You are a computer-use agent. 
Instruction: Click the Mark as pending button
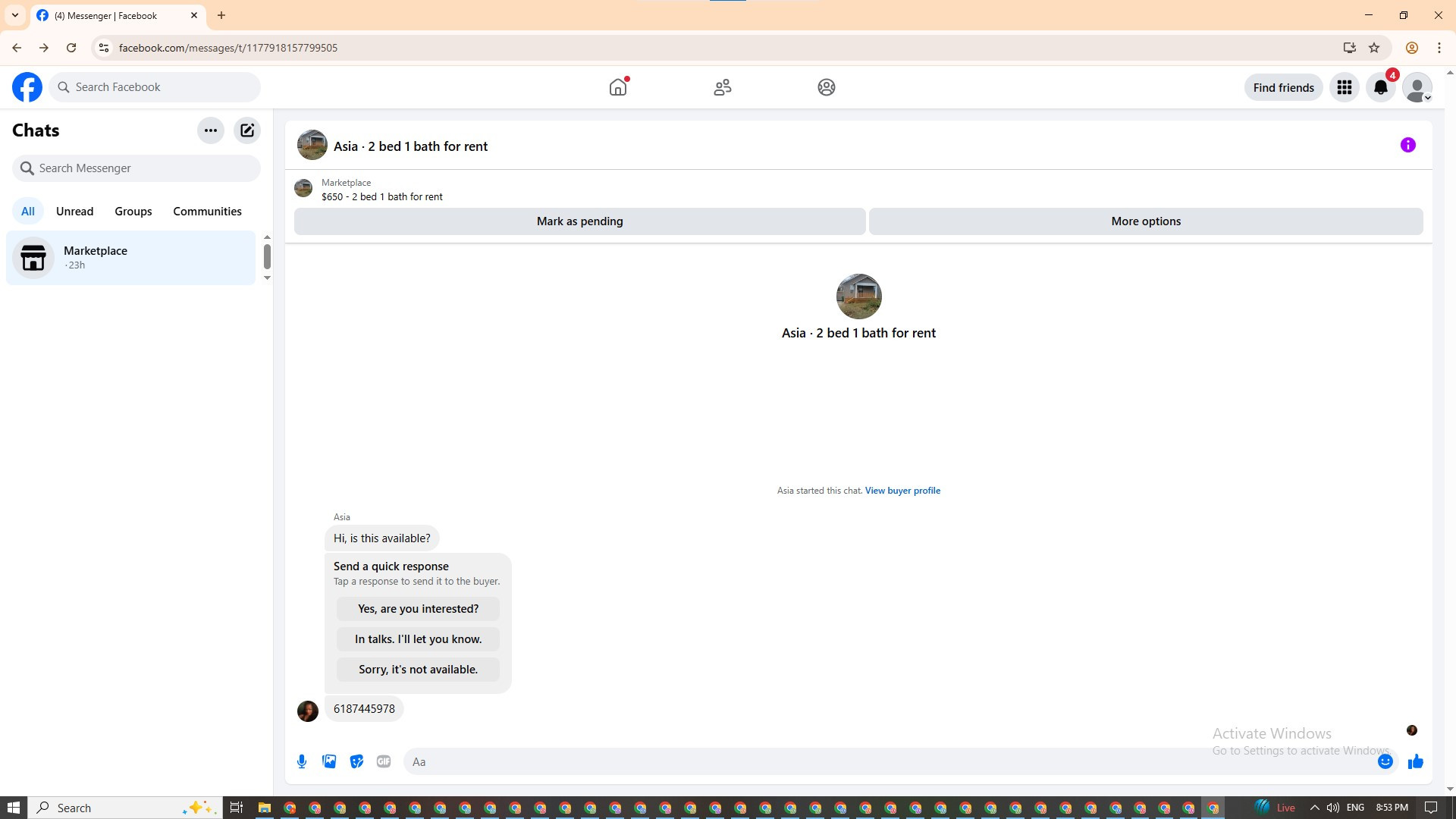[x=579, y=221]
